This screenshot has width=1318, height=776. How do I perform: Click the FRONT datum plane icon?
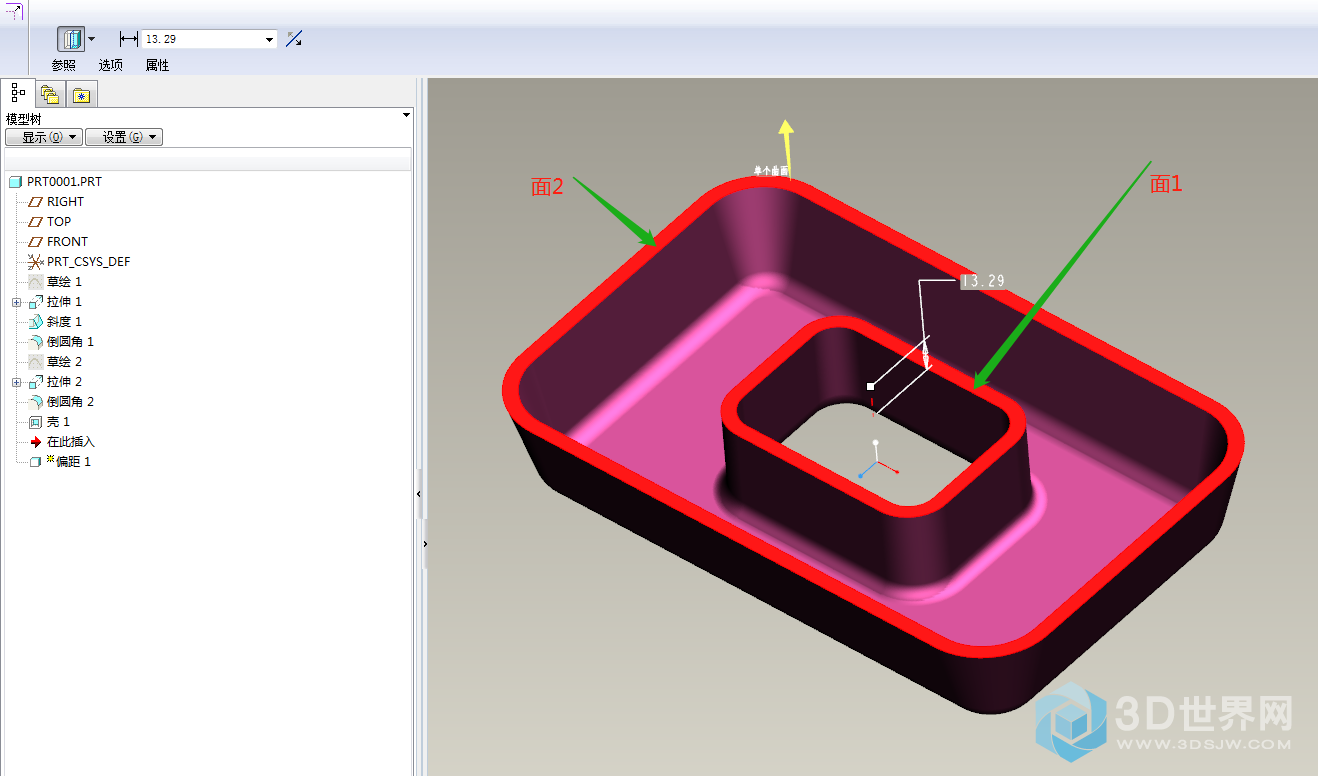(36, 242)
